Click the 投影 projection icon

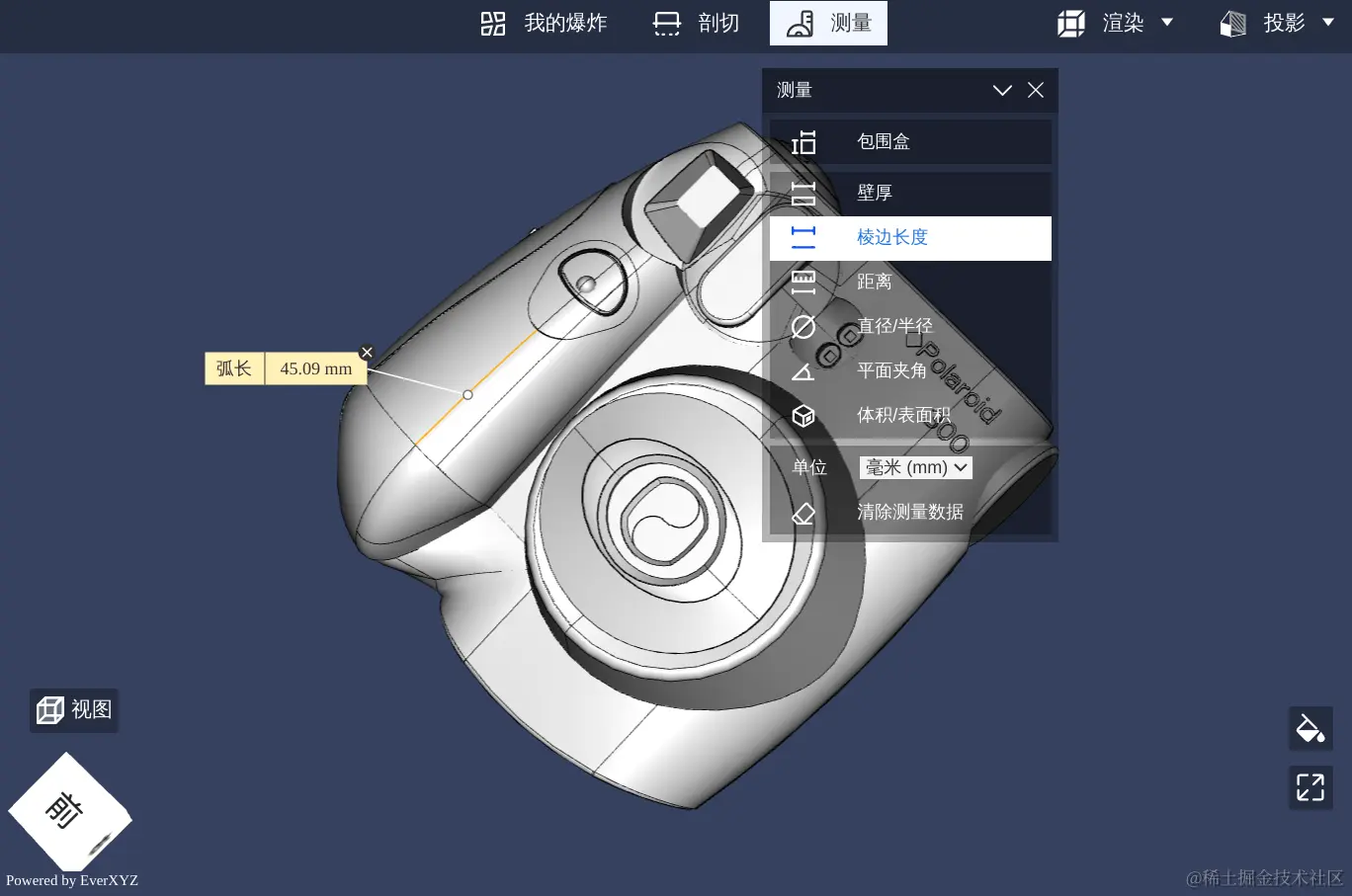[x=1233, y=23]
